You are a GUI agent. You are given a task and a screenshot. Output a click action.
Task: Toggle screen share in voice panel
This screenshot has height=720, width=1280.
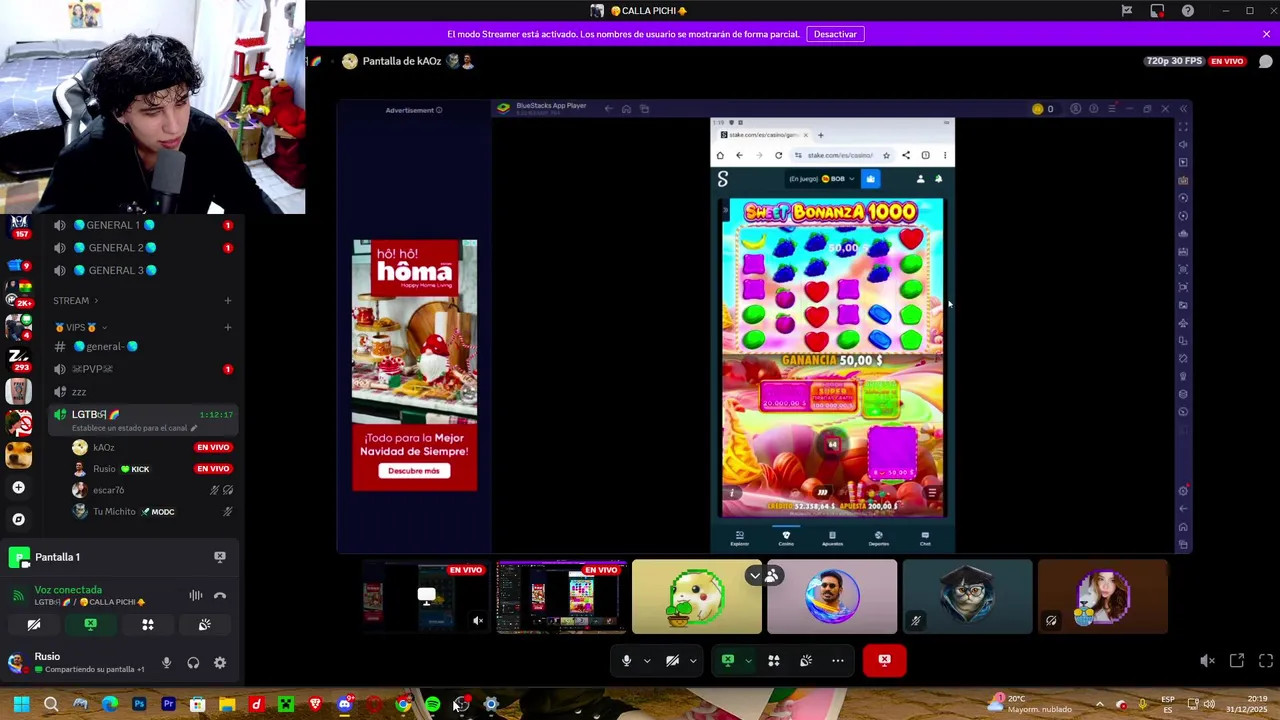[90, 625]
